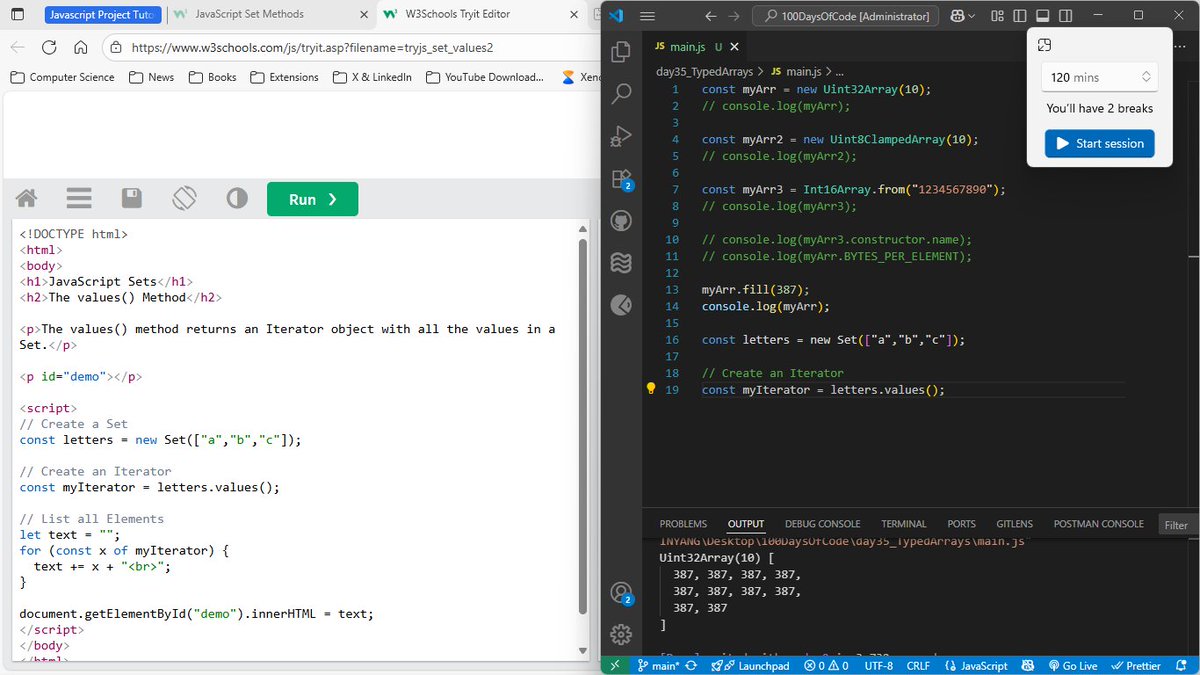This screenshot has width=1200, height=675.
Task: Open the browser tab actions menu
Action: 17,14
